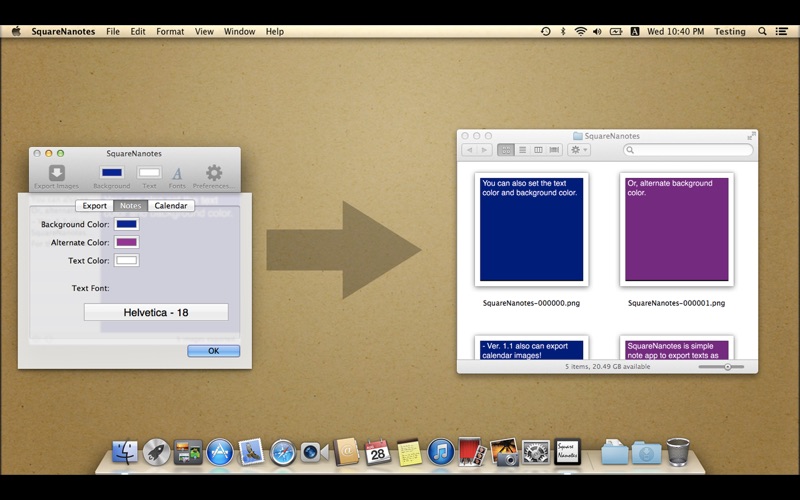The height and width of the screenshot is (500, 800).
Task: Switch Finder to Cover Flow view
Action: click(x=555, y=150)
